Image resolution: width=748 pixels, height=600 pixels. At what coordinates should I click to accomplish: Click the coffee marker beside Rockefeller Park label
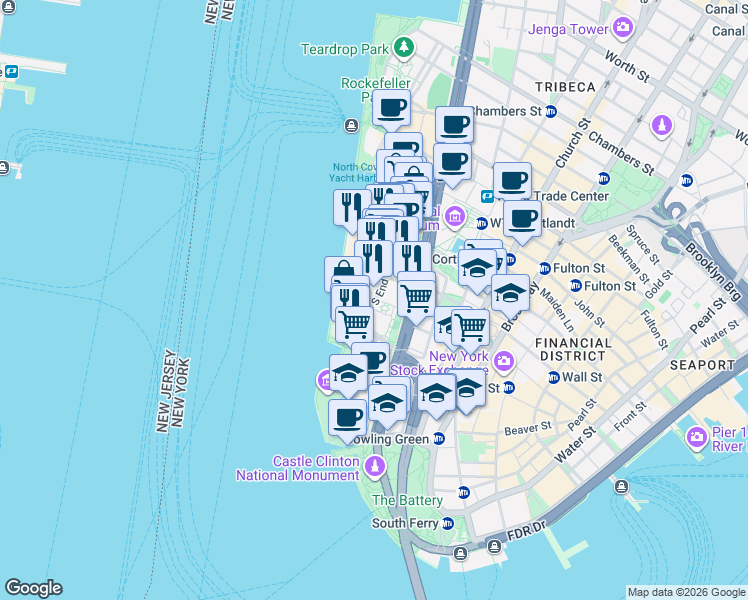pyautogui.click(x=391, y=109)
